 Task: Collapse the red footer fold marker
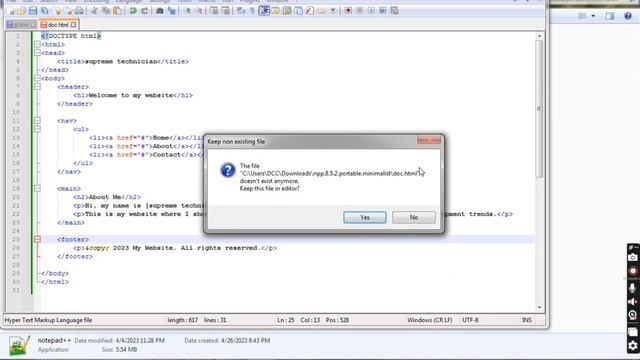pos(37,240)
